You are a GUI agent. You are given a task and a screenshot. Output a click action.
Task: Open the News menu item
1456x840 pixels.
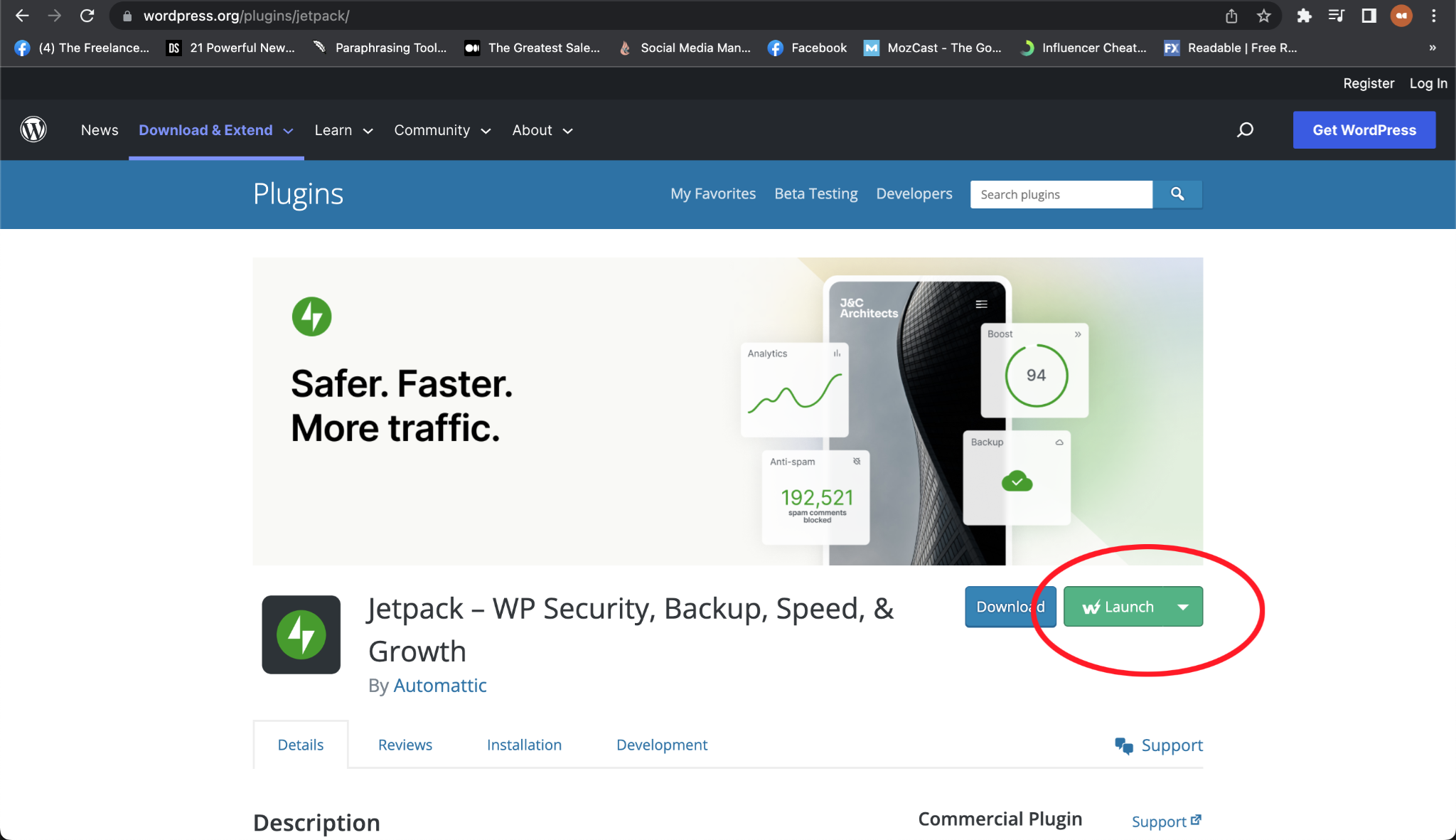tap(100, 130)
